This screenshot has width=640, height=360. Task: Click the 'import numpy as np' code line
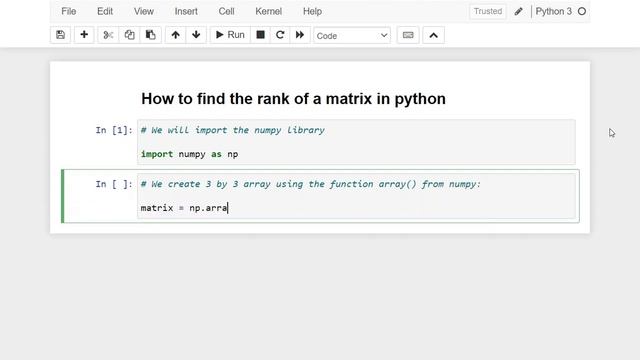pyautogui.click(x=189, y=154)
